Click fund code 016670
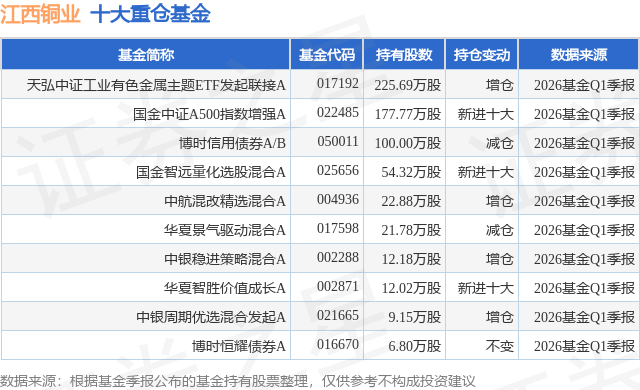Screen dimensions: 640x390 338,344
